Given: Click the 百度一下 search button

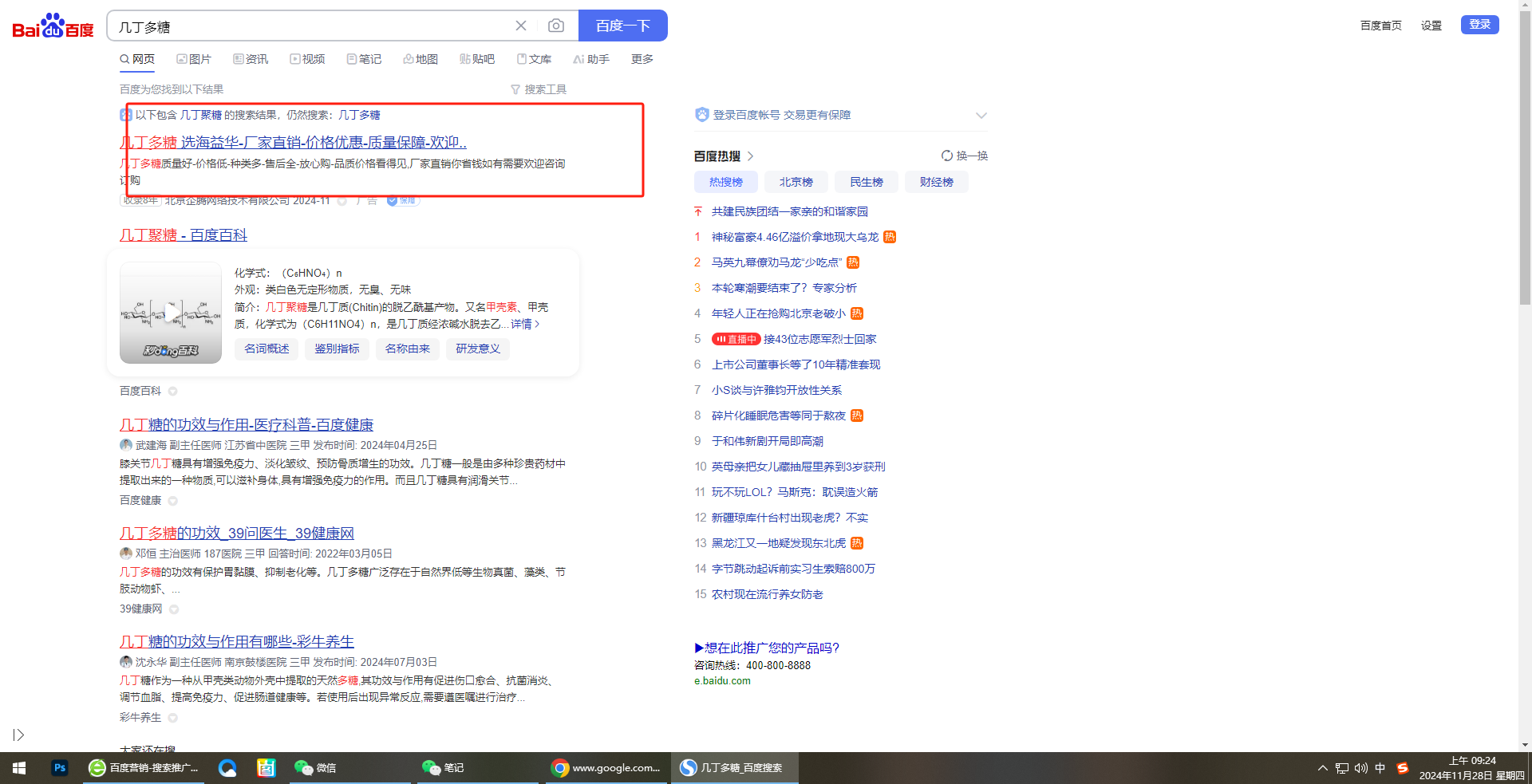Looking at the screenshot, I should (622, 26).
